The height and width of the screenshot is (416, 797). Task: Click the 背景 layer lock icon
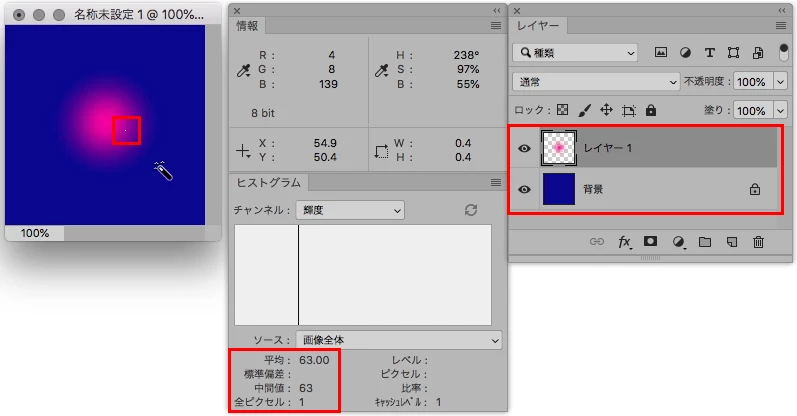[x=755, y=189]
